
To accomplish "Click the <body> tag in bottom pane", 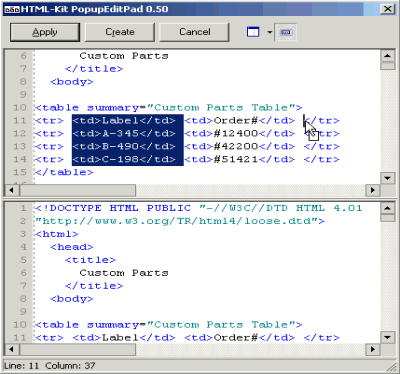I will pos(72,299).
